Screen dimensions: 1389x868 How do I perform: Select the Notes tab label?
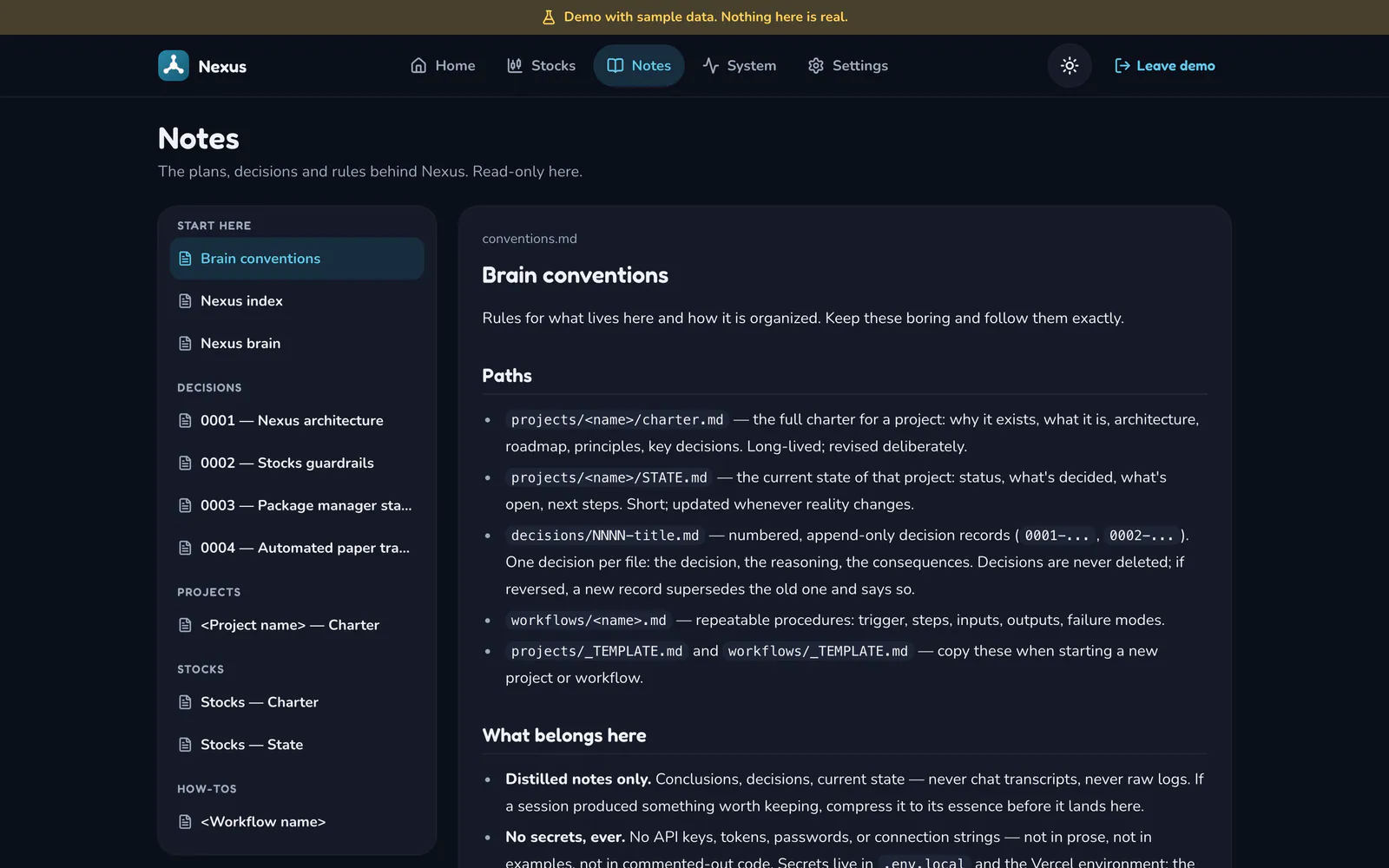[651, 66]
